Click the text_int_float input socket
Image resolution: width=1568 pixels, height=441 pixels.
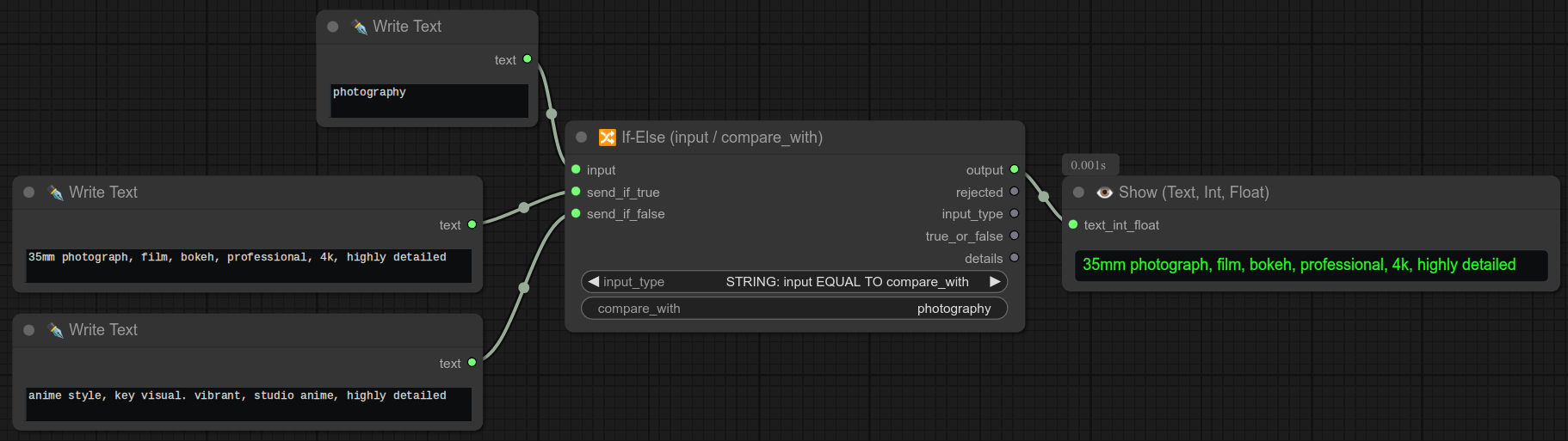(1073, 224)
